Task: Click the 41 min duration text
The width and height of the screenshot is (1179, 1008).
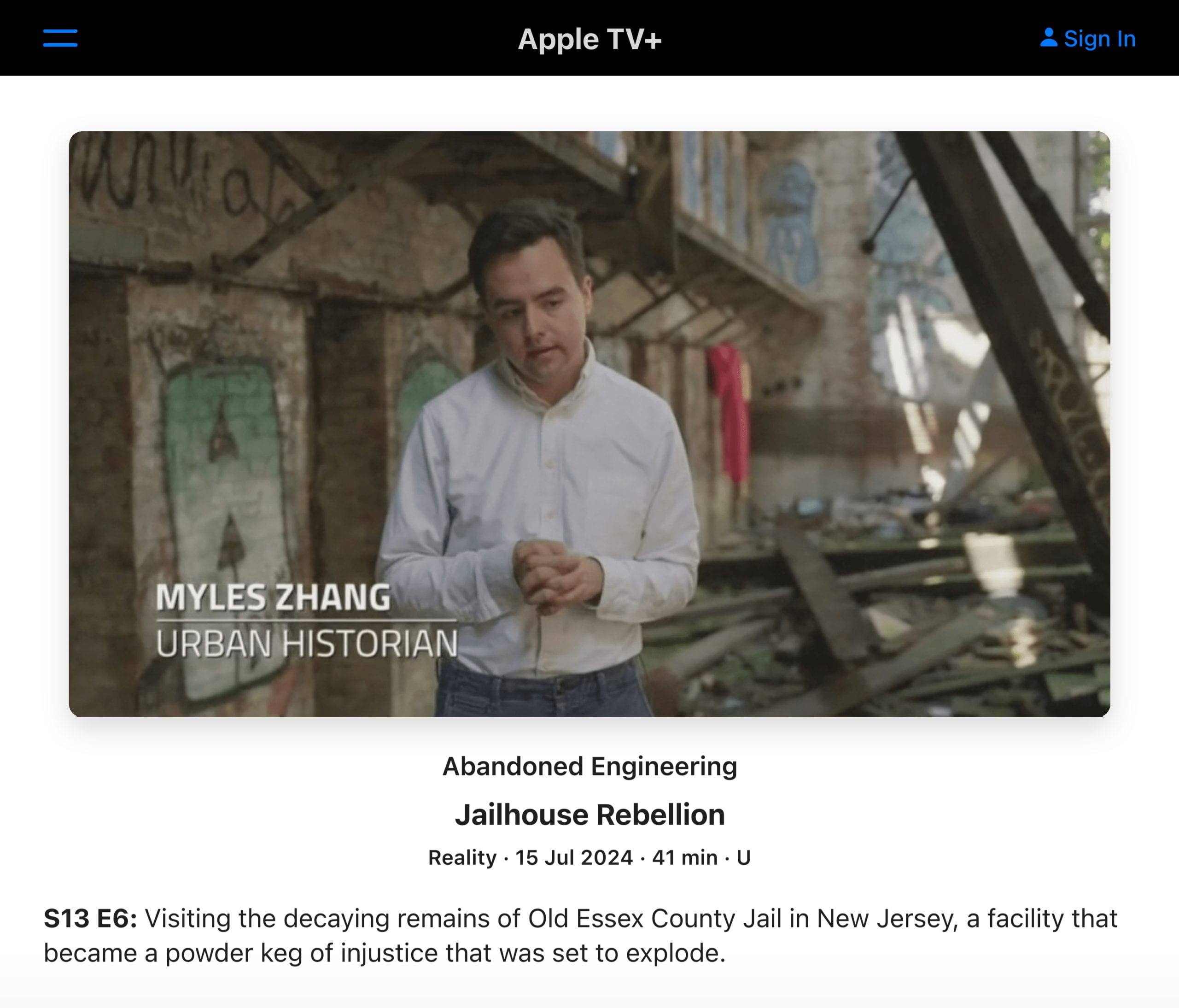Action: (684, 858)
